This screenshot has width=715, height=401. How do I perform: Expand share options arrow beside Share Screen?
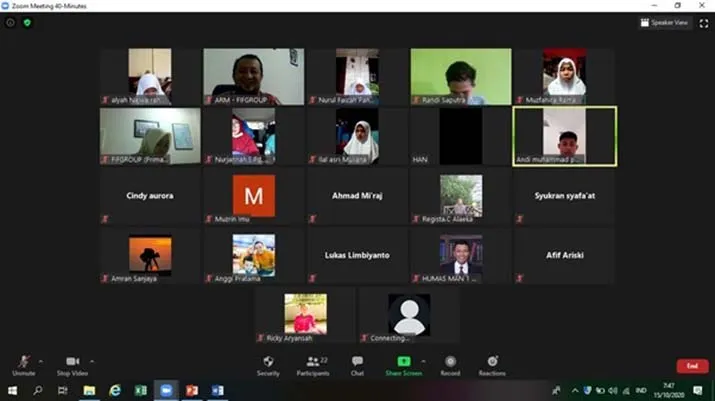tap(423, 361)
